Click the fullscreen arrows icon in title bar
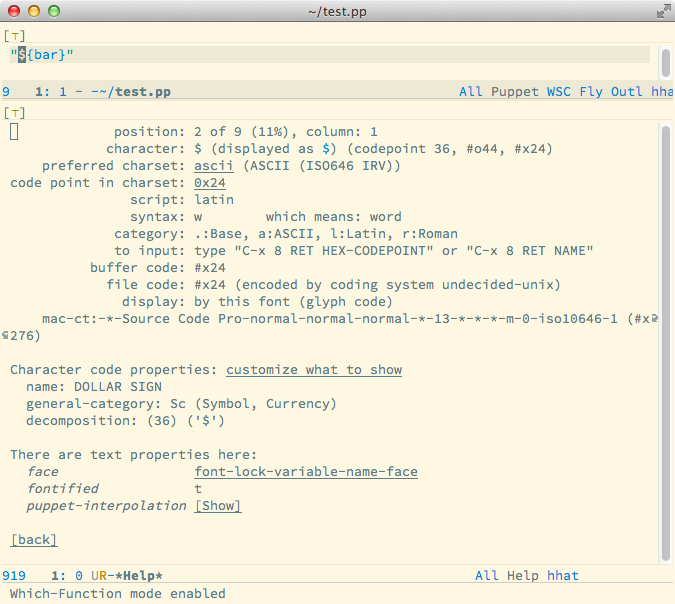 click(x=663, y=11)
